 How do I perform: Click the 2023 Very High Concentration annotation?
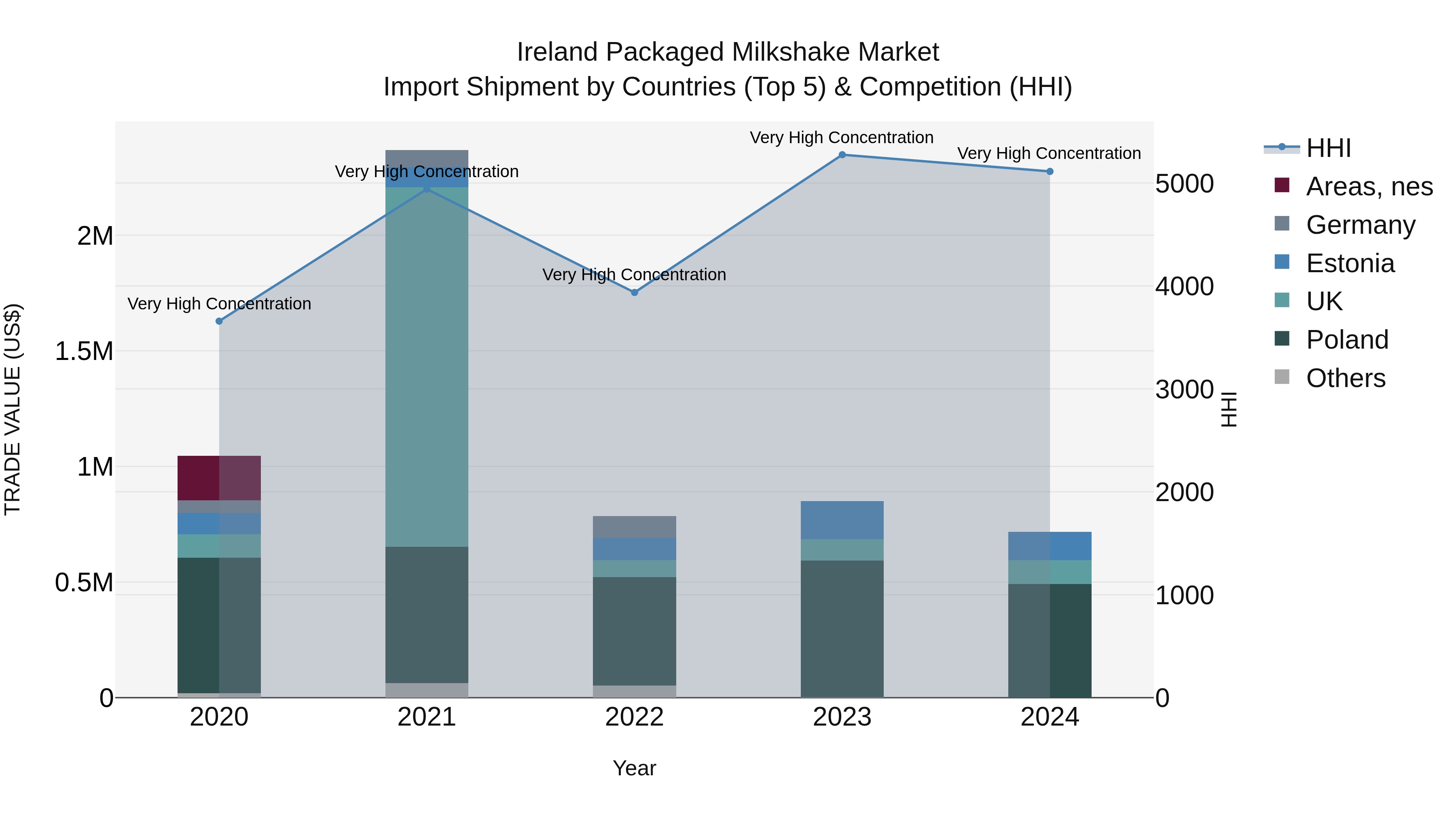click(842, 138)
